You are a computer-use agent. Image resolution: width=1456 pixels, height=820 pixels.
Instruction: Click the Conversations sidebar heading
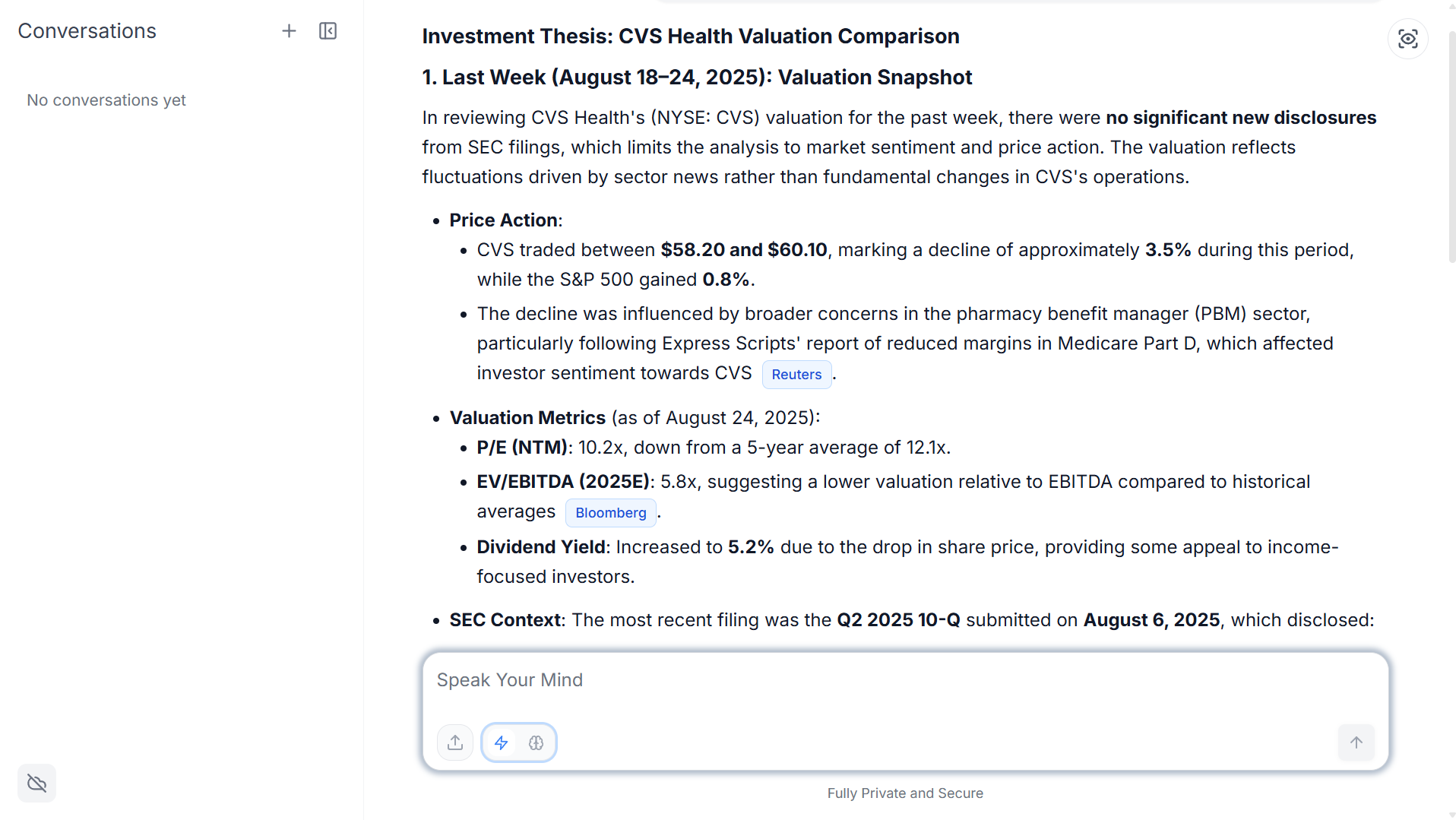click(x=87, y=31)
